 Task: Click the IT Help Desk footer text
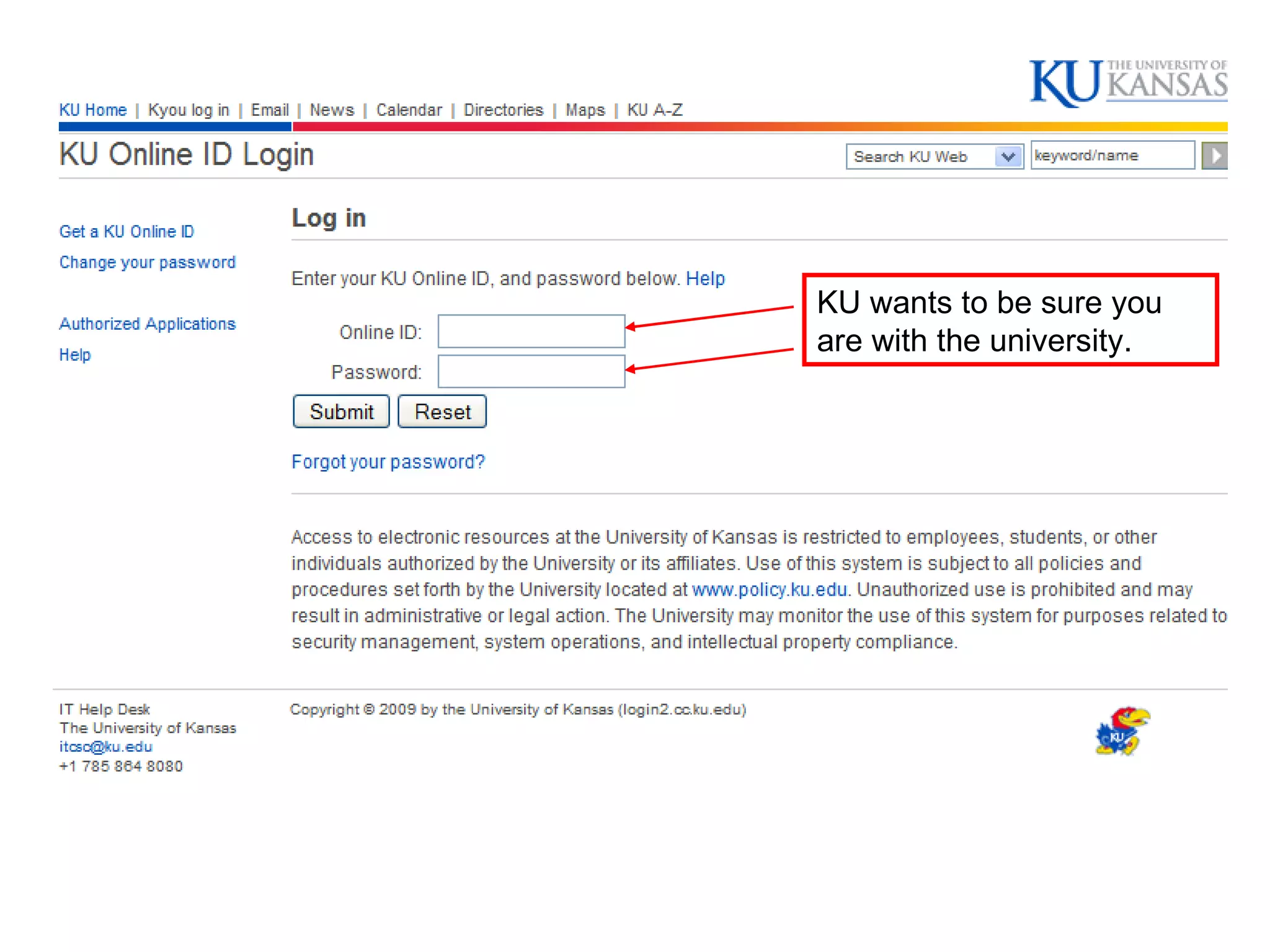coord(104,709)
